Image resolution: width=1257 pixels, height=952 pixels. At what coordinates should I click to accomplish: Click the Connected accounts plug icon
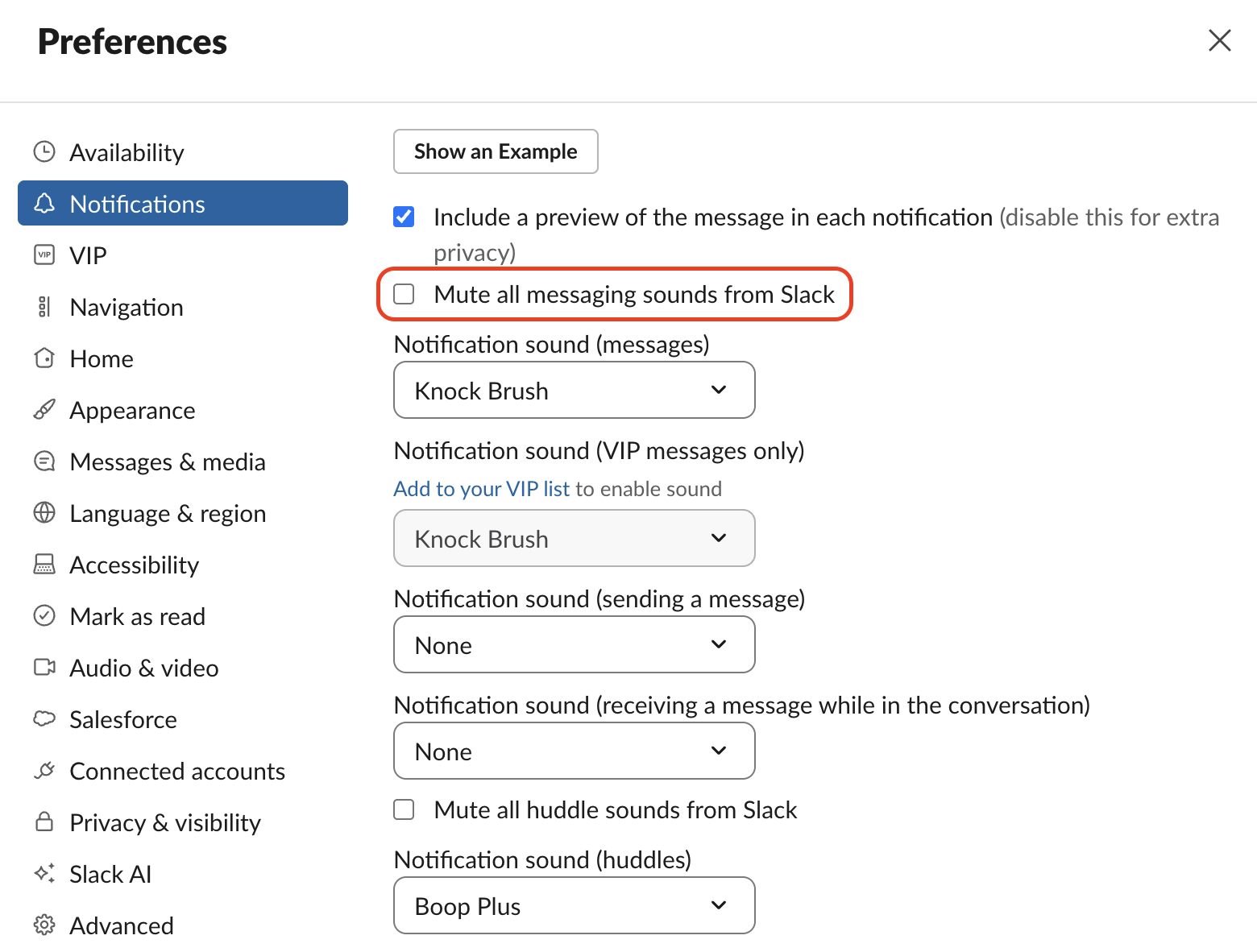[44, 770]
